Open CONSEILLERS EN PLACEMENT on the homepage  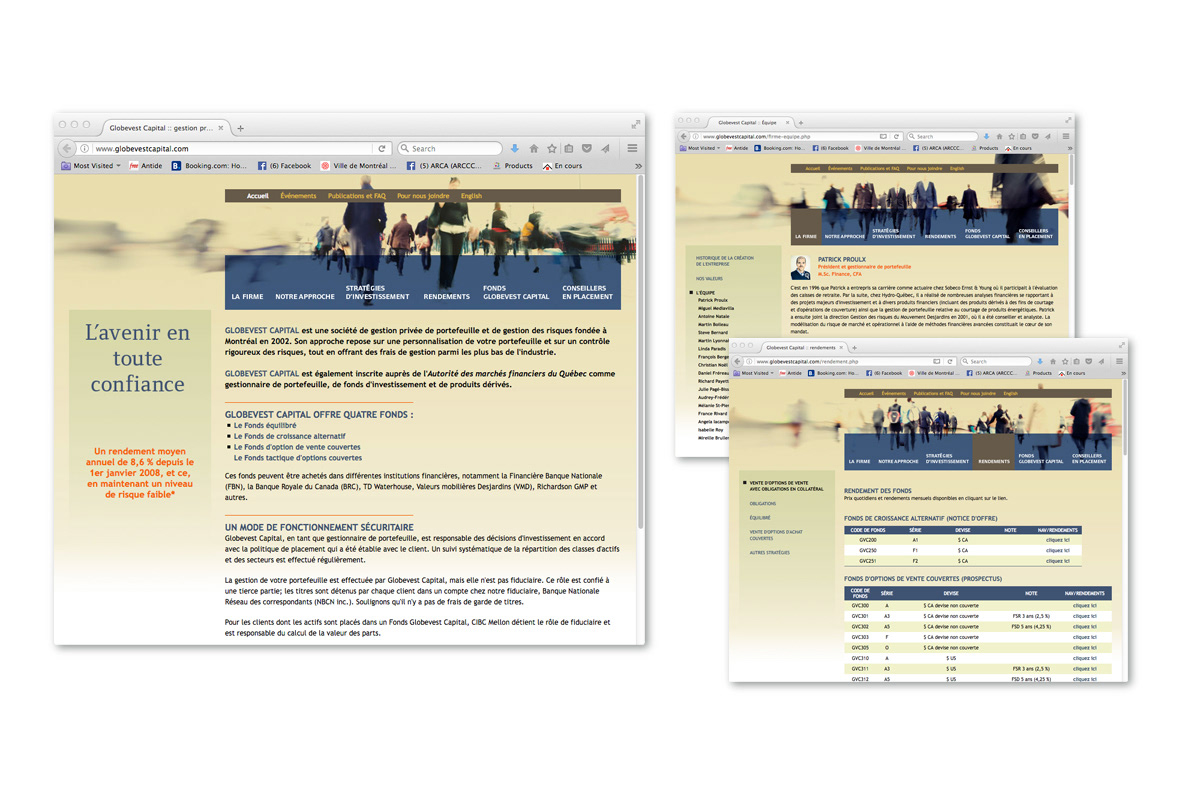point(587,293)
